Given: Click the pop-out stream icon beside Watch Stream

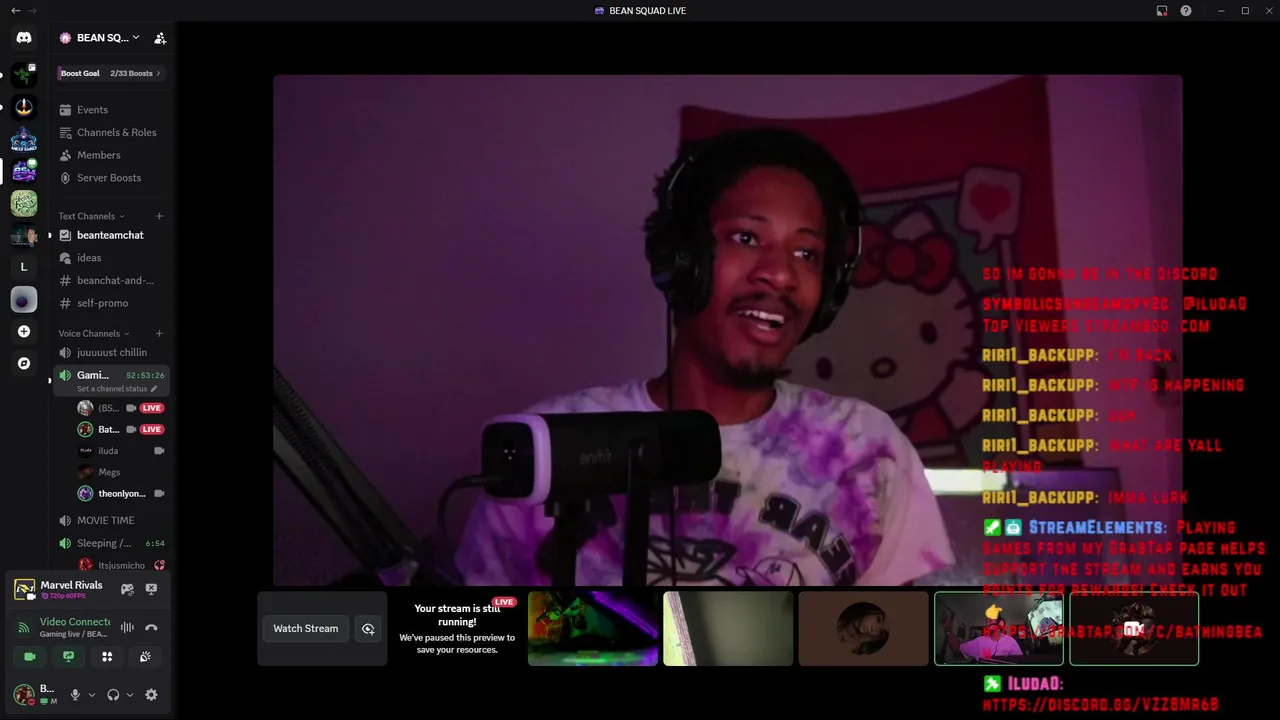Looking at the screenshot, I should coord(368,628).
